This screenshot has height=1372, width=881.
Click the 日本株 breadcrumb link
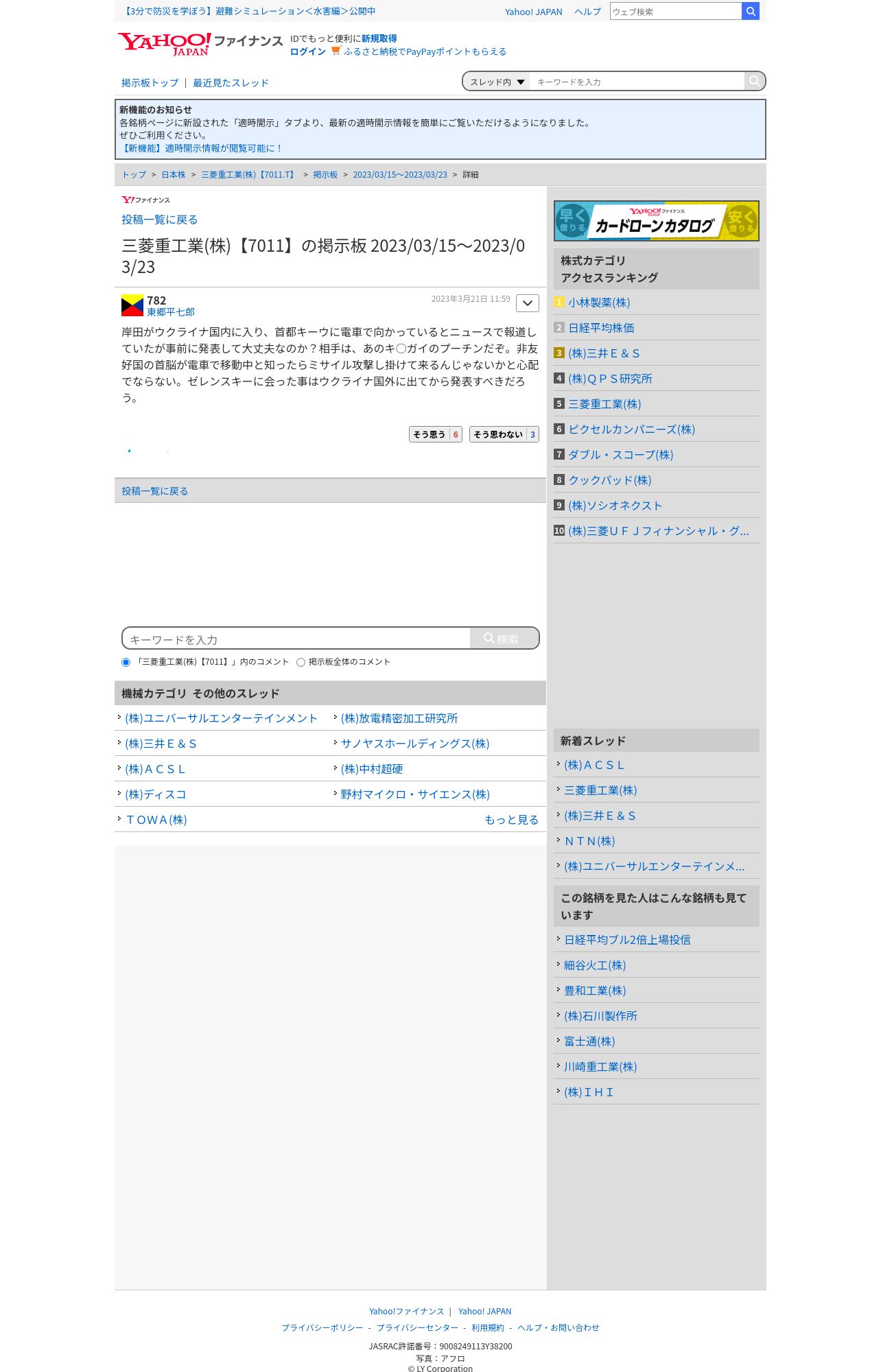tap(174, 175)
